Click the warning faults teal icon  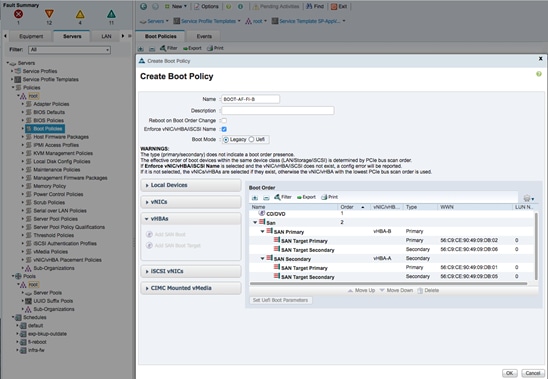111,14
